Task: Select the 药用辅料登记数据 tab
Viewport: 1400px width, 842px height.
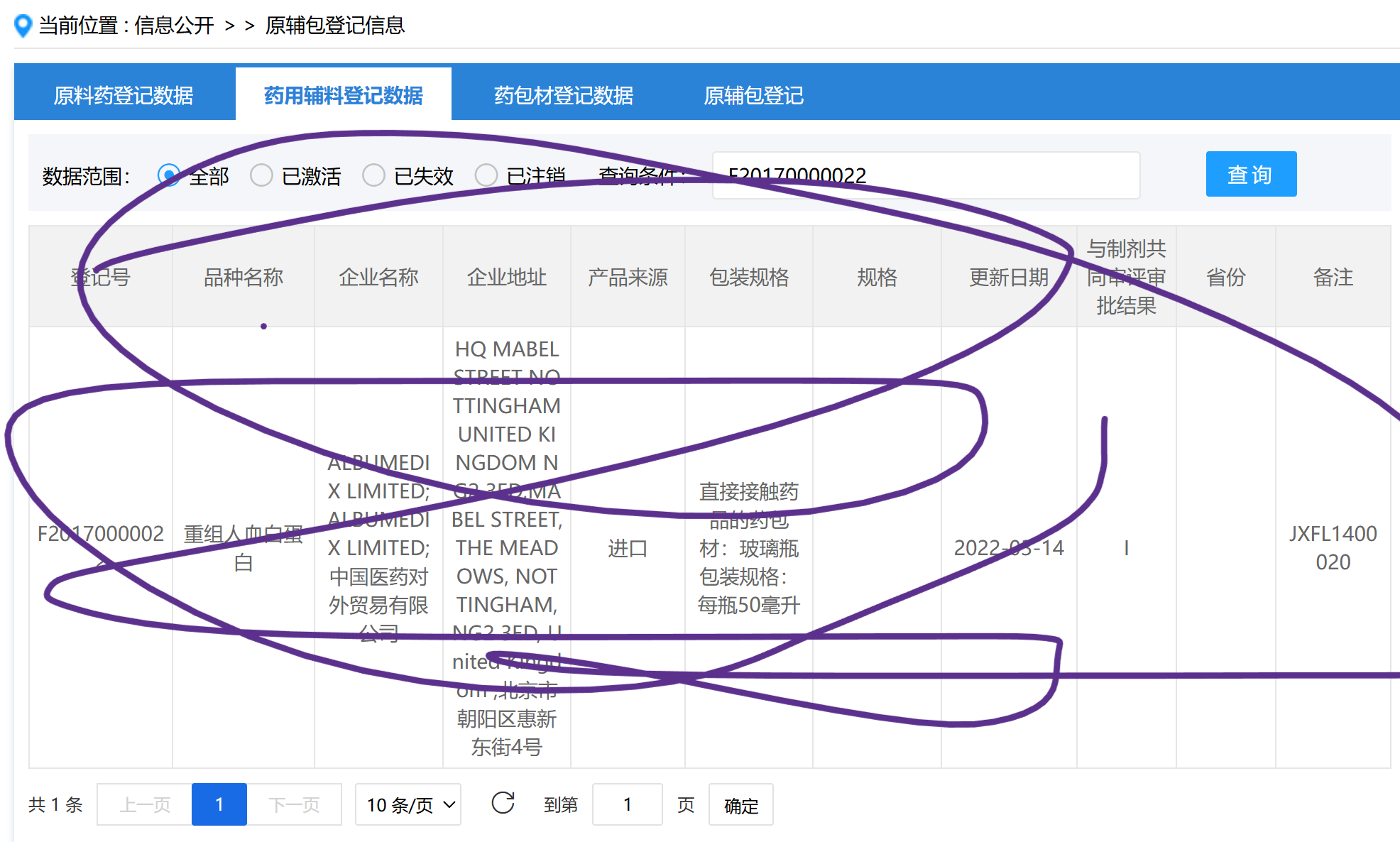Action: [x=343, y=95]
